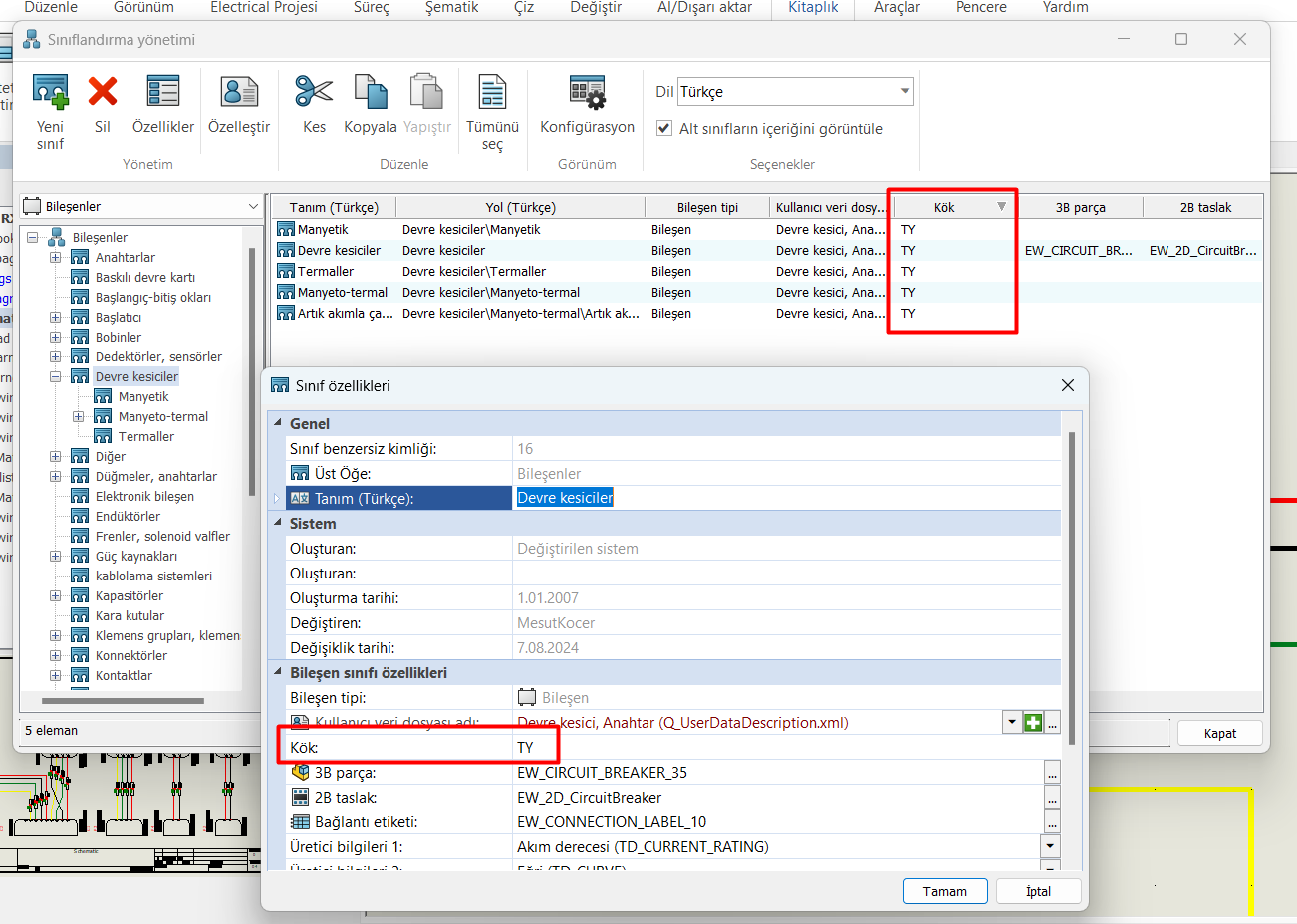Screen dimensions: 1297x924
Task: Click the Kapat button
Action: tap(1219, 733)
